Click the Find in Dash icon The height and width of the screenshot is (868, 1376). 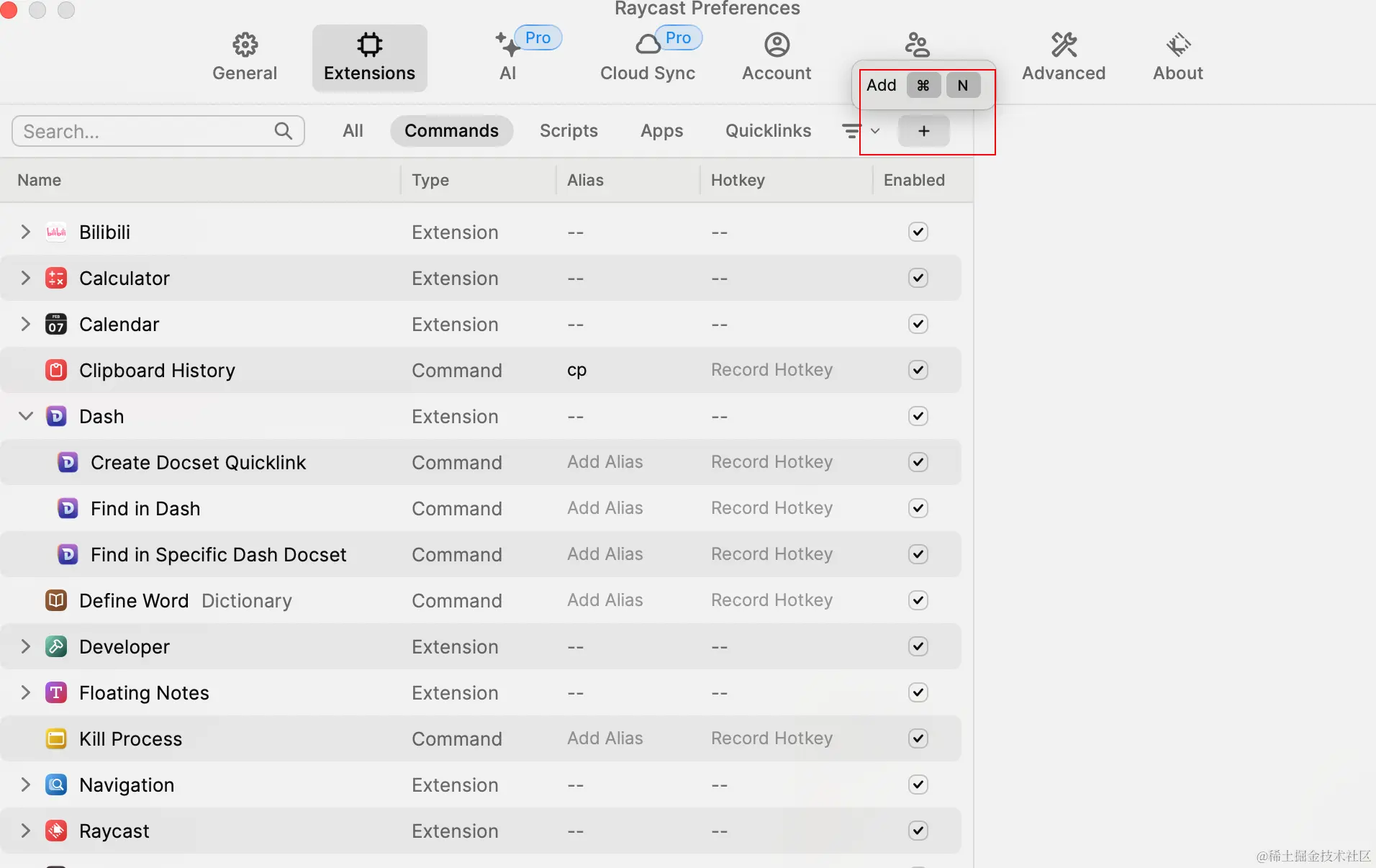(68, 508)
